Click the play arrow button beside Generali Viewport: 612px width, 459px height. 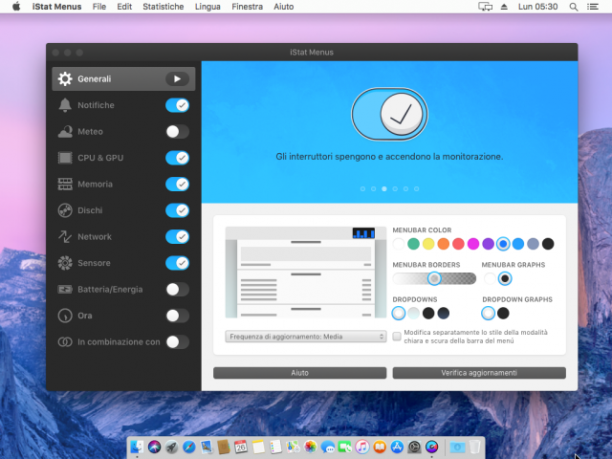pos(177,79)
